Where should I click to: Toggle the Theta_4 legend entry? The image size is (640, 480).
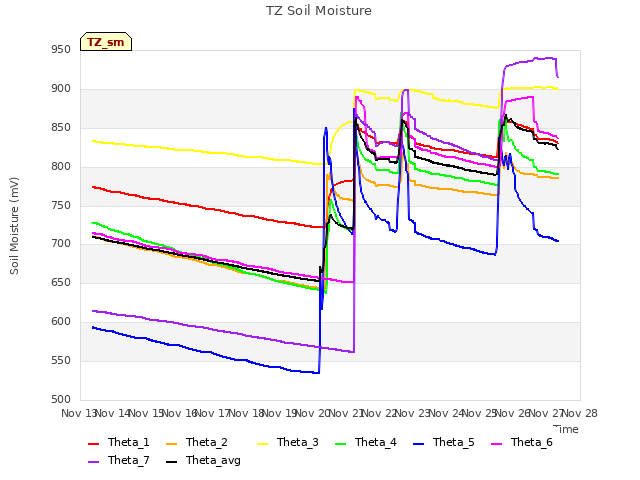[x=366, y=442]
